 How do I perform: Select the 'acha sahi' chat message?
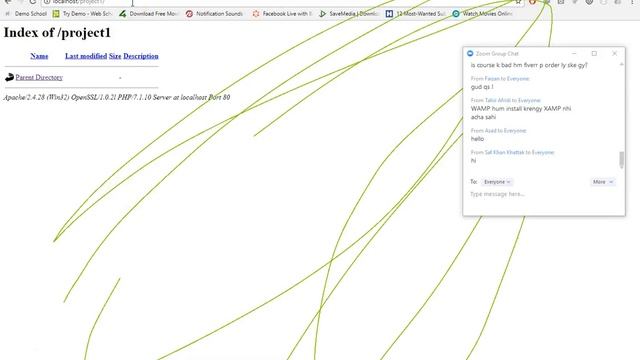(x=483, y=117)
